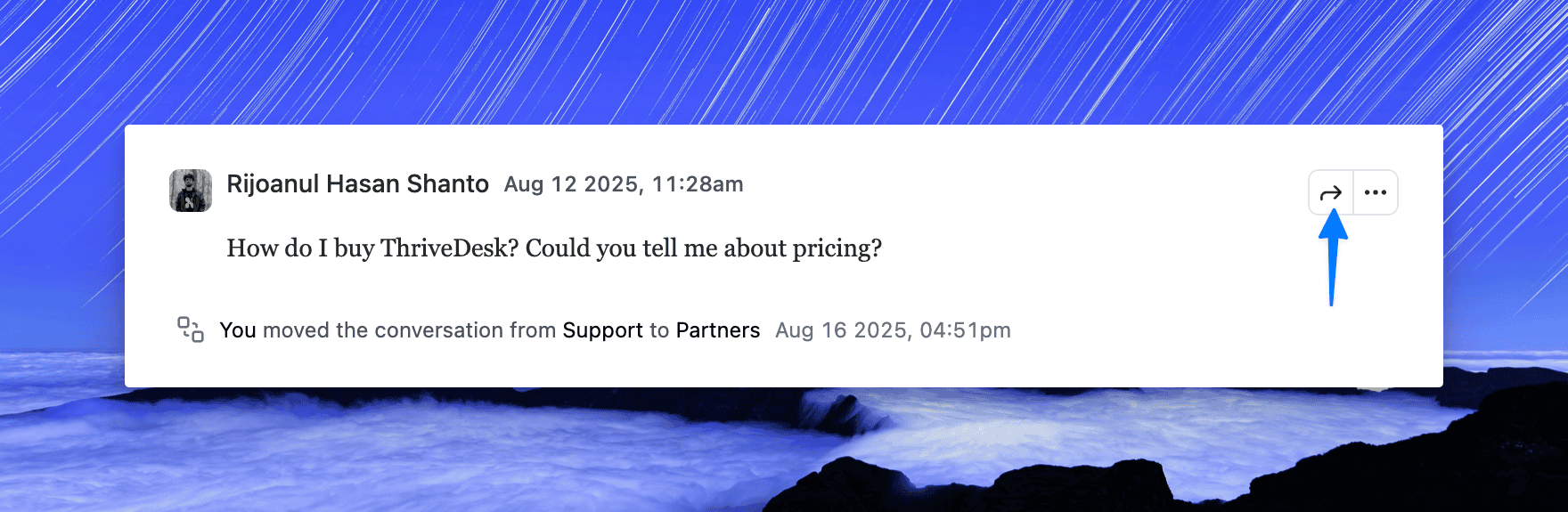Click the moved-conversation activity icon
The width and height of the screenshot is (1568, 512).
coord(191,329)
